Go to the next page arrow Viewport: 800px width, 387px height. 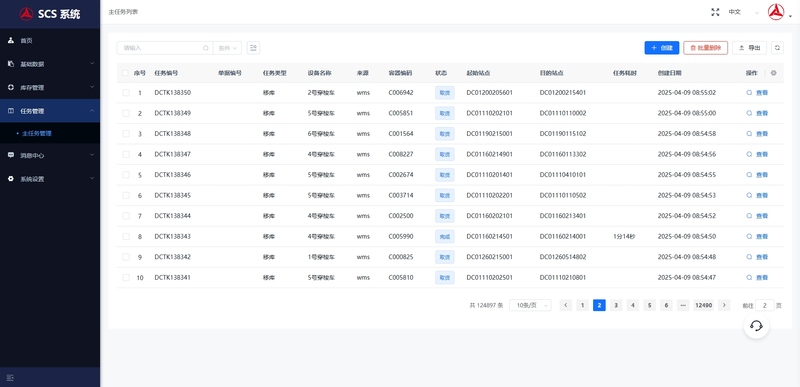723,305
